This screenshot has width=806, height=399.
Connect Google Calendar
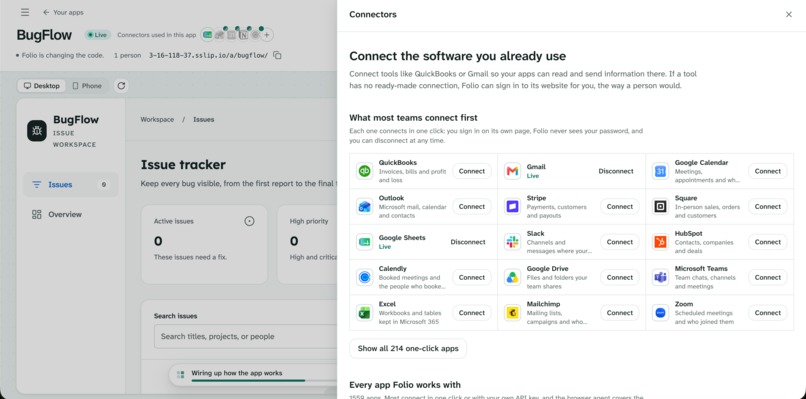(x=768, y=171)
